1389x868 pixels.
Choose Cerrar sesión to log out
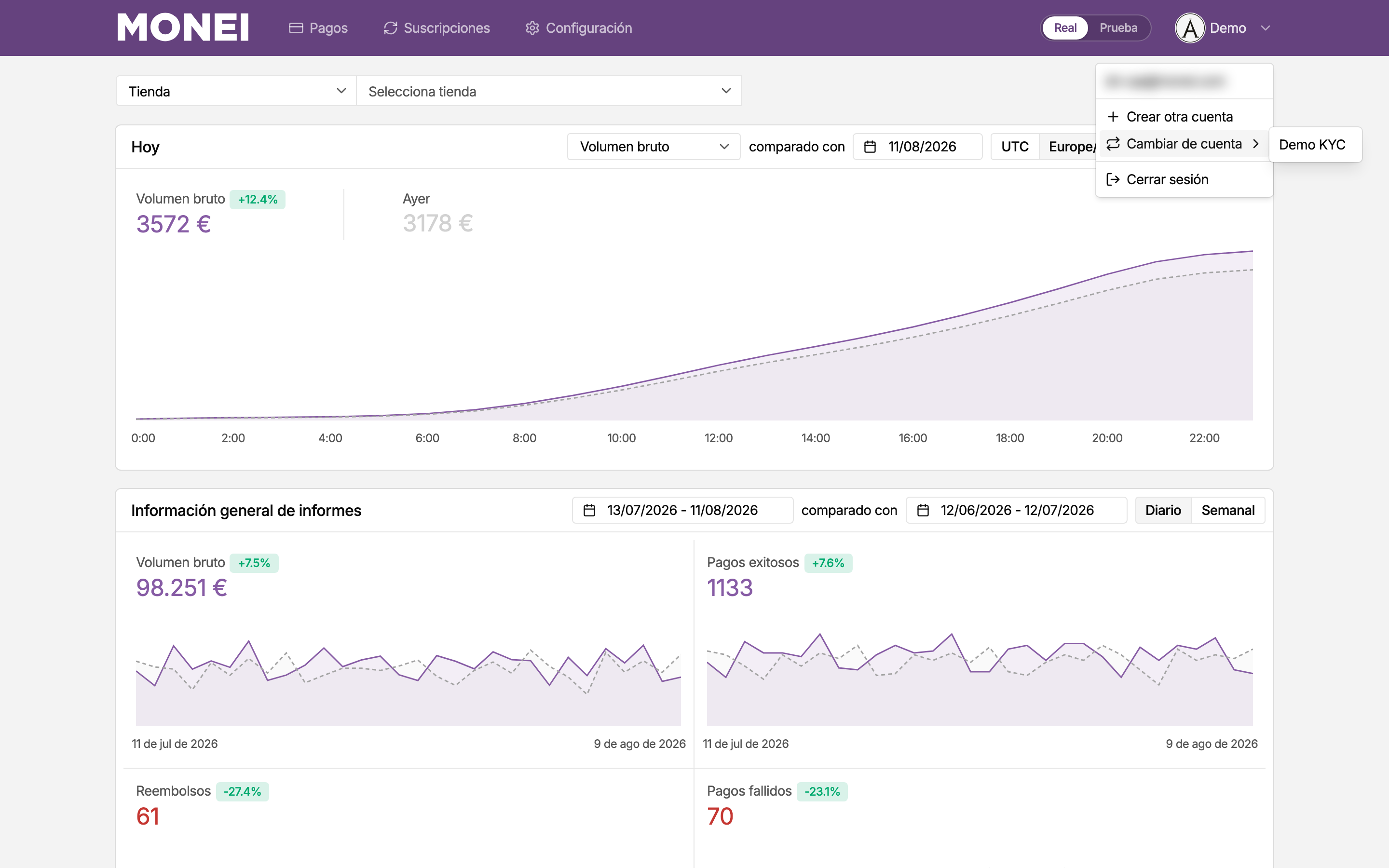[1184, 180]
